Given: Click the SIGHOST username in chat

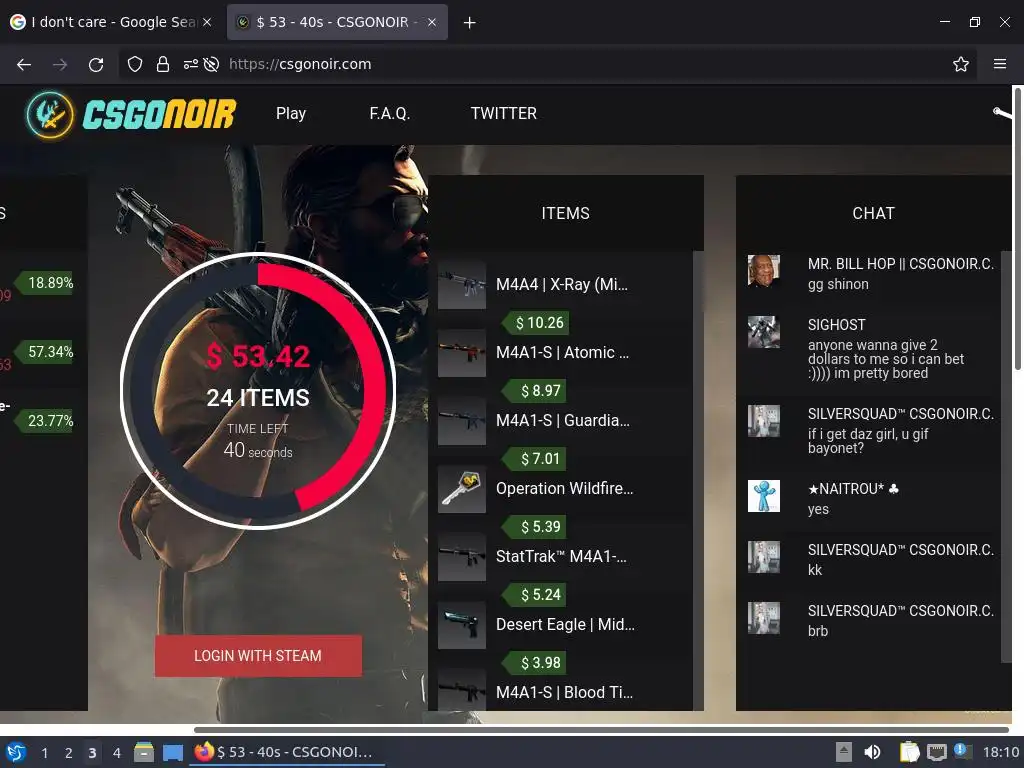Looking at the screenshot, I should click(x=837, y=325).
